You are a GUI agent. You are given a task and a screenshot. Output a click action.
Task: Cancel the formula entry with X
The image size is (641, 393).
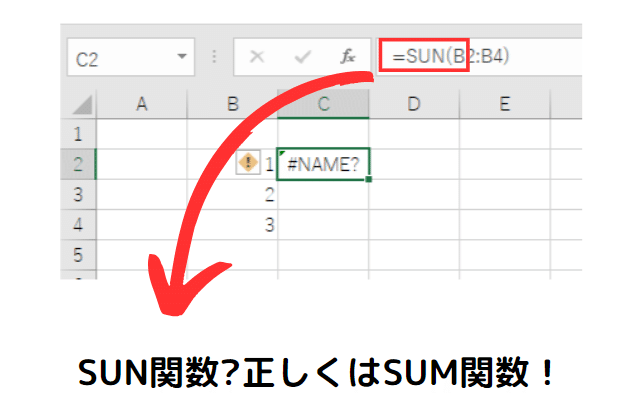click(257, 57)
